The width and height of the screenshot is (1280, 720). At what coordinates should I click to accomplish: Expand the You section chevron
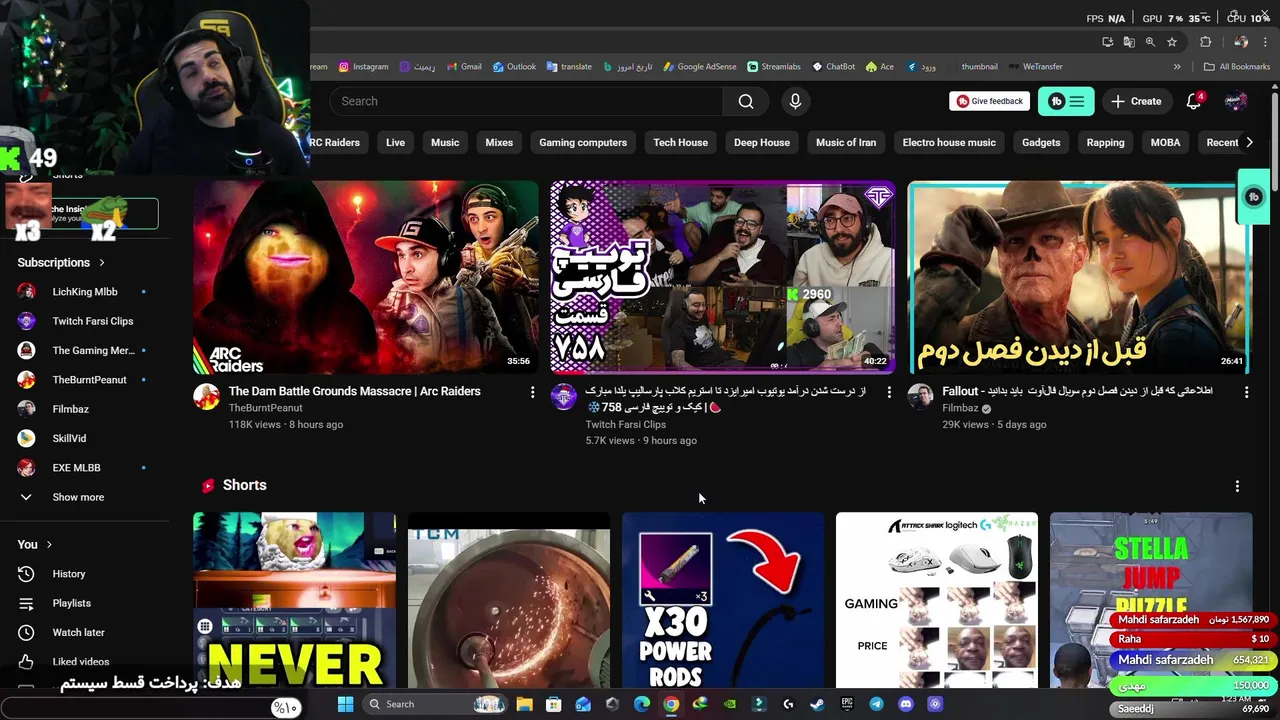pos(49,544)
